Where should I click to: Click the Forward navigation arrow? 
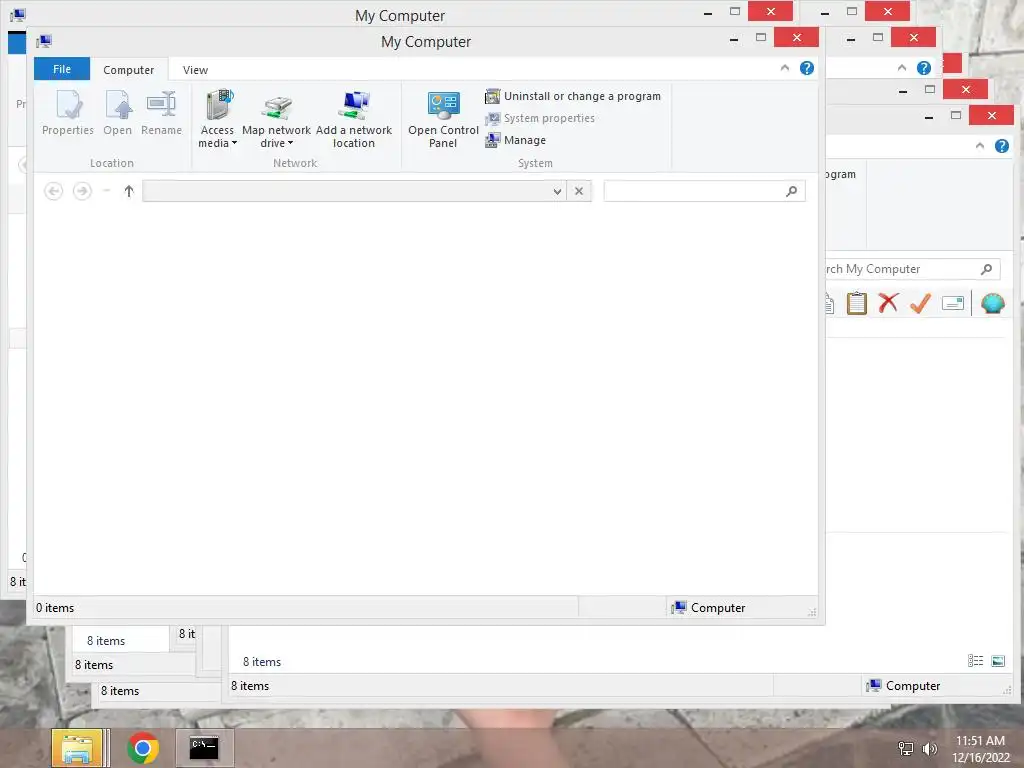click(82, 191)
